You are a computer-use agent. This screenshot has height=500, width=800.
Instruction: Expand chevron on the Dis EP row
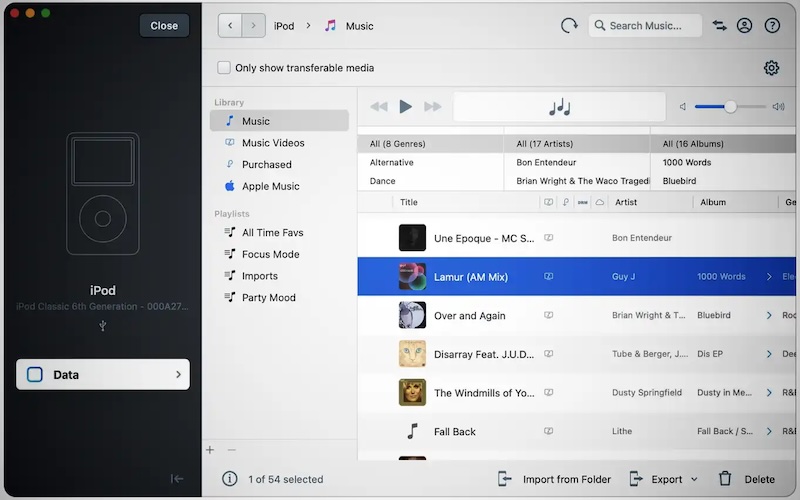point(769,354)
